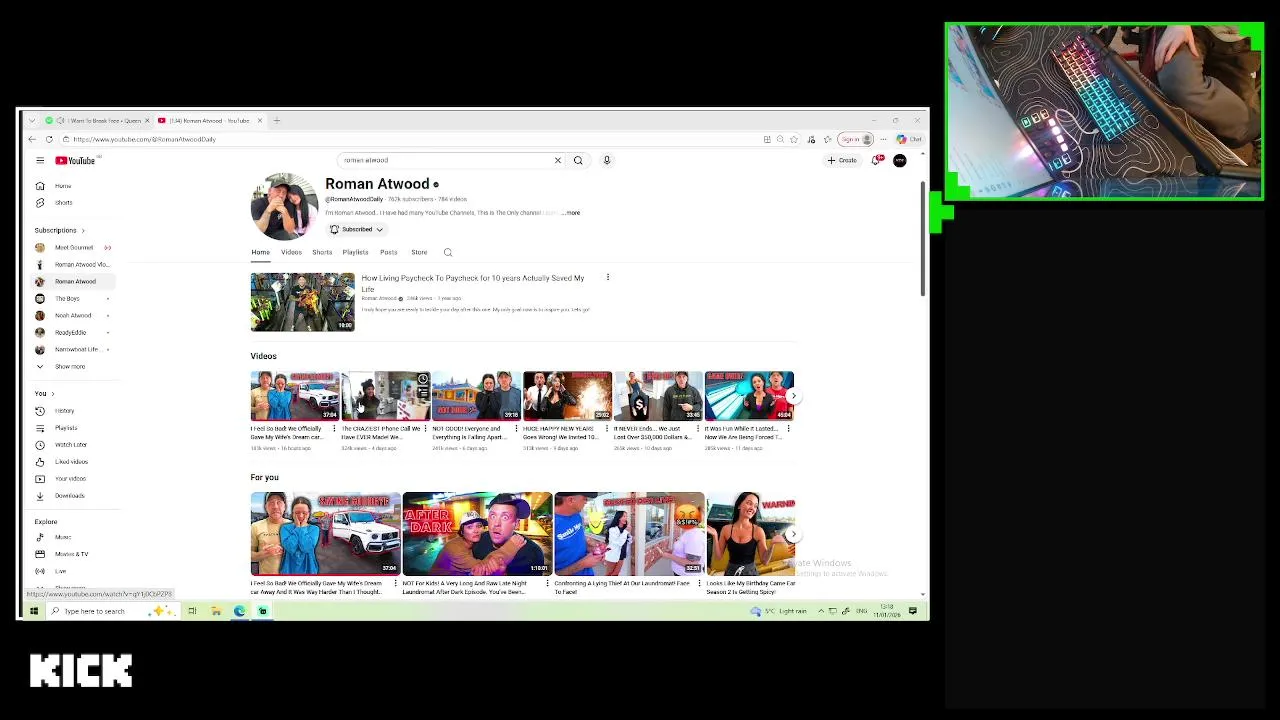The width and height of the screenshot is (1280, 720).
Task: Open a new browser tab
Action: [277, 120]
